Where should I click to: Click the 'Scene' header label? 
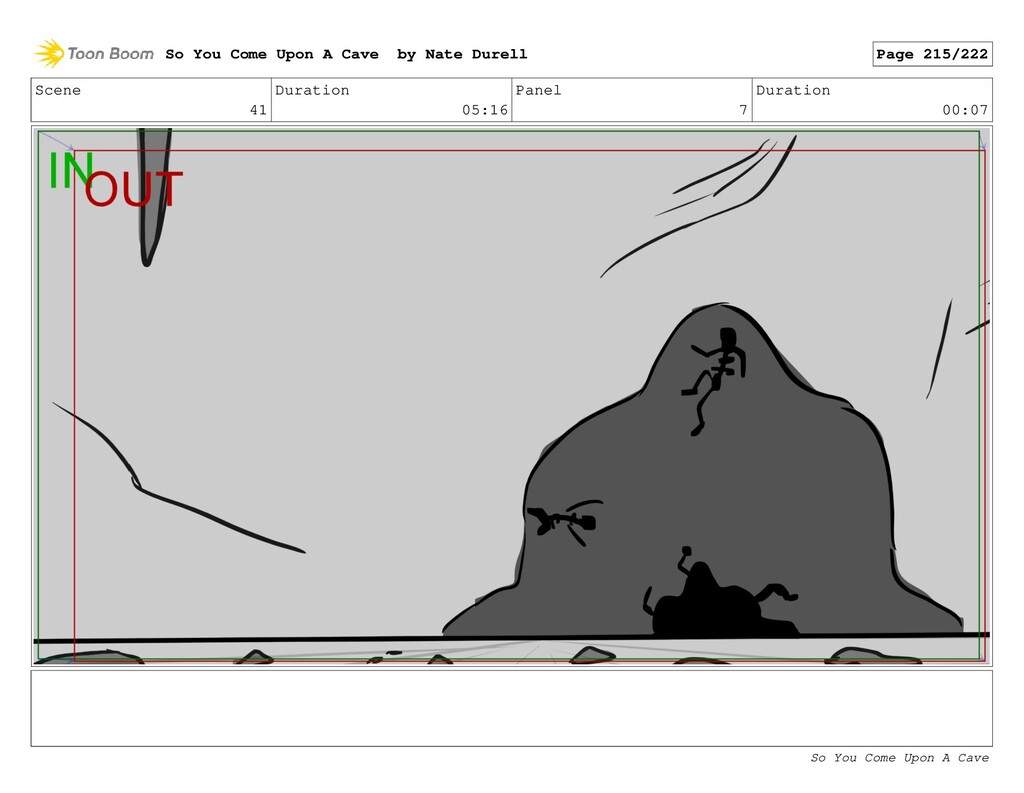(58, 90)
